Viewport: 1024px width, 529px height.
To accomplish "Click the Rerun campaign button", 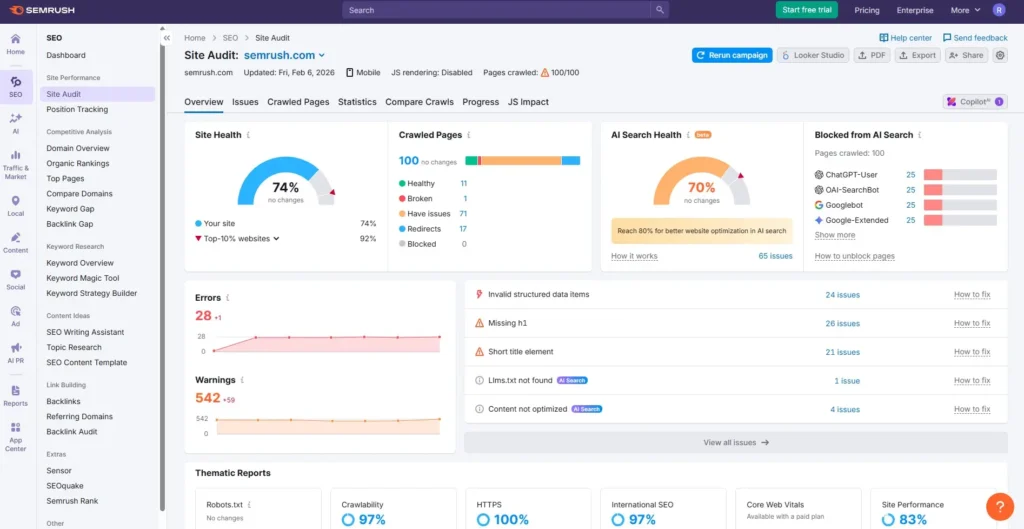I will [731, 55].
